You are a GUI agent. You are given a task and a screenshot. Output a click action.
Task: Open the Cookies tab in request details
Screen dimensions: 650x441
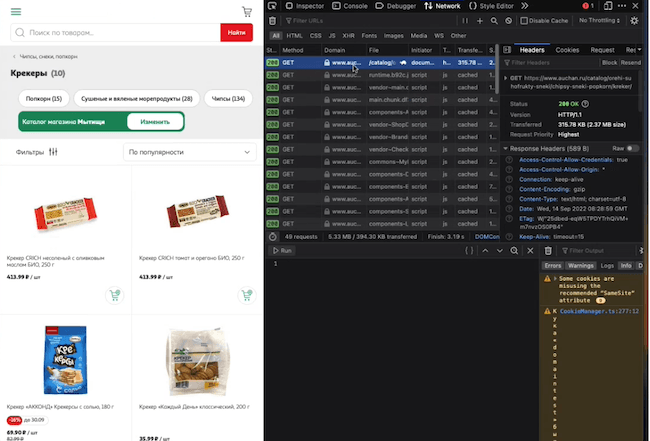567,50
